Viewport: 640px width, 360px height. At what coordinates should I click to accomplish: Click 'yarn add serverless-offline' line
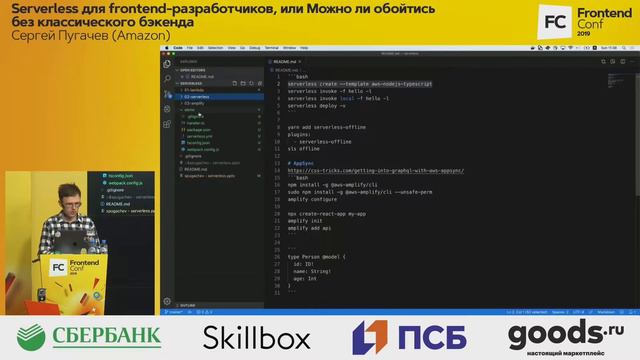pyautogui.click(x=327, y=127)
